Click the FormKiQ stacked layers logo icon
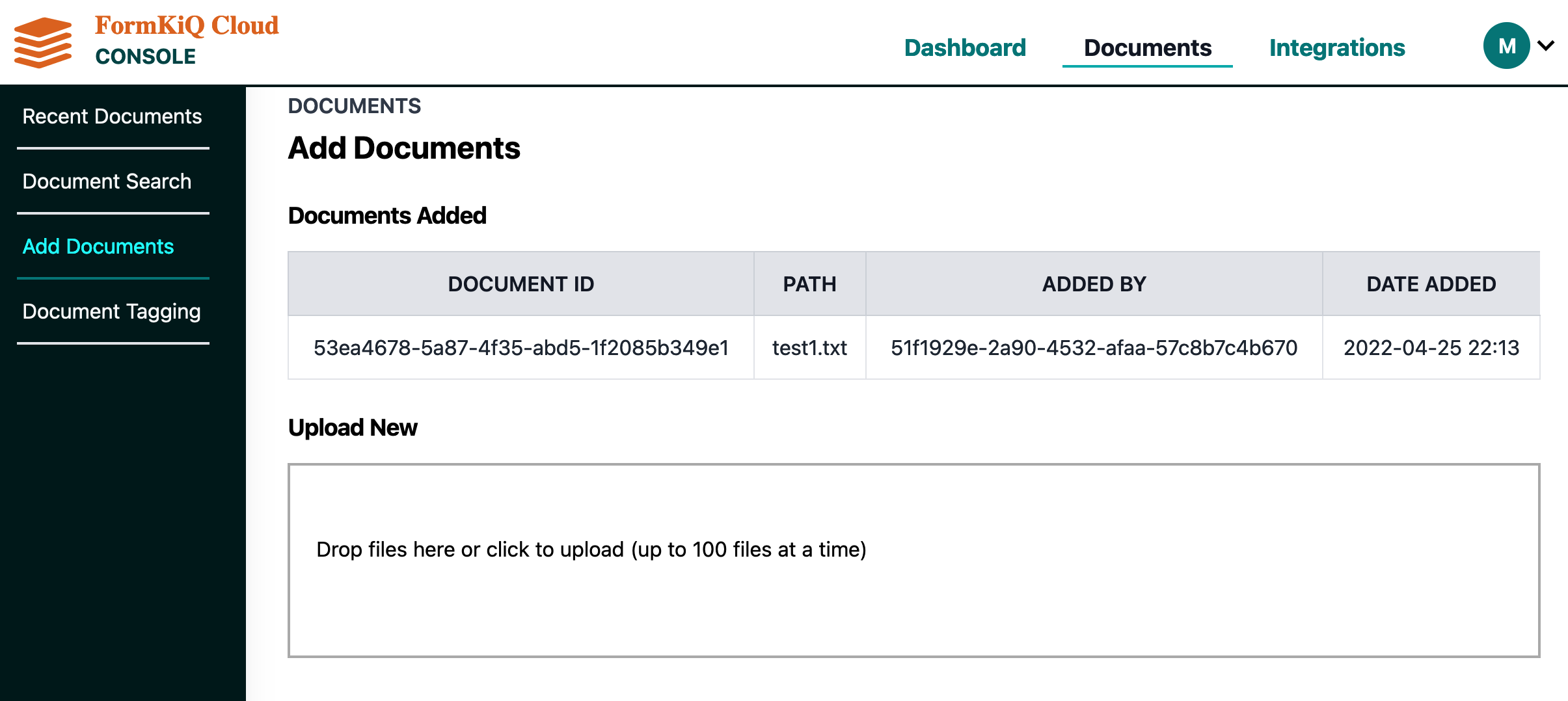Image resolution: width=1568 pixels, height=701 pixels. click(43, 43)
